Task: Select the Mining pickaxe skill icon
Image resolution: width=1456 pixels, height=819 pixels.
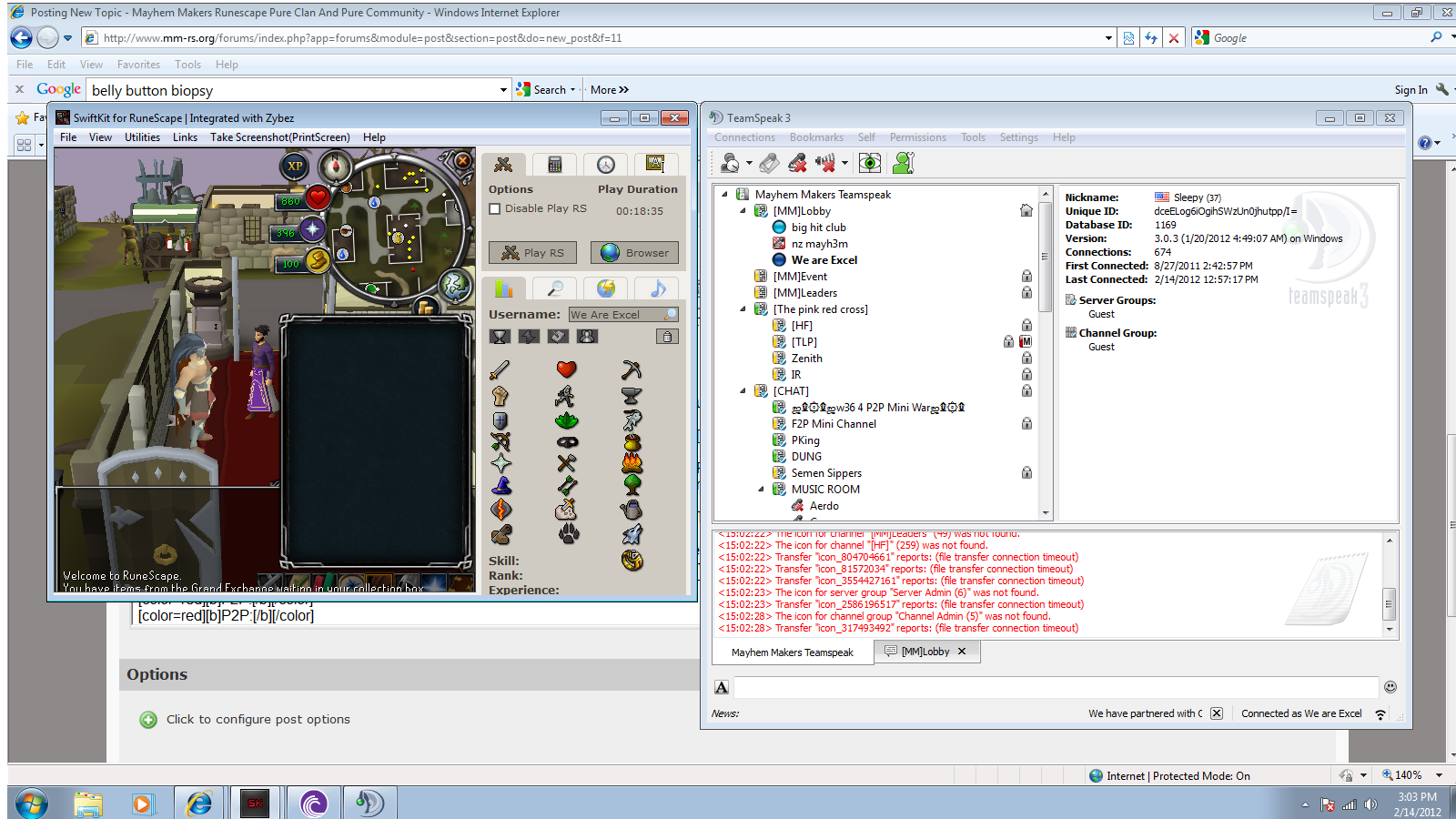Action: tap(631, 369)
